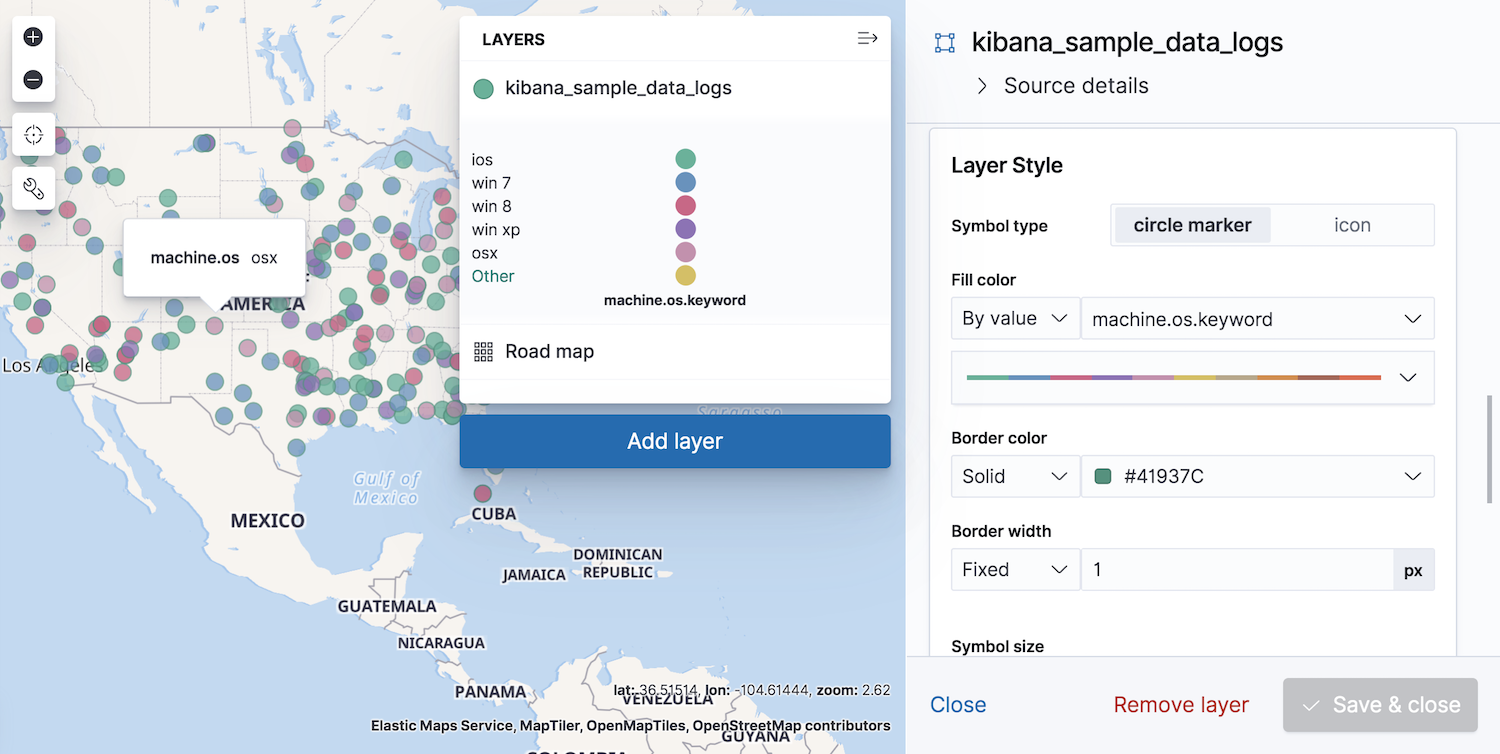Click the green dot beside kibana_sample_data_logs layer
Image resolution: width=1500 pixels, height=754 pixels.
[x=483, y=88]
